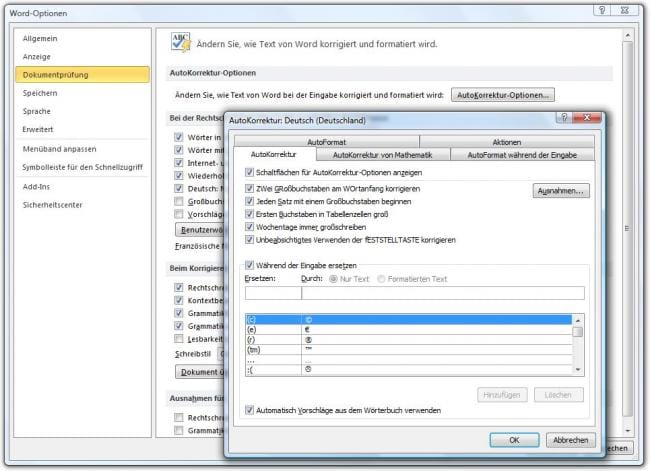Screen dimensions: 650x471
Task: Confirm AutoKorrektur dialog with OK
Action: tap(514, 440)
